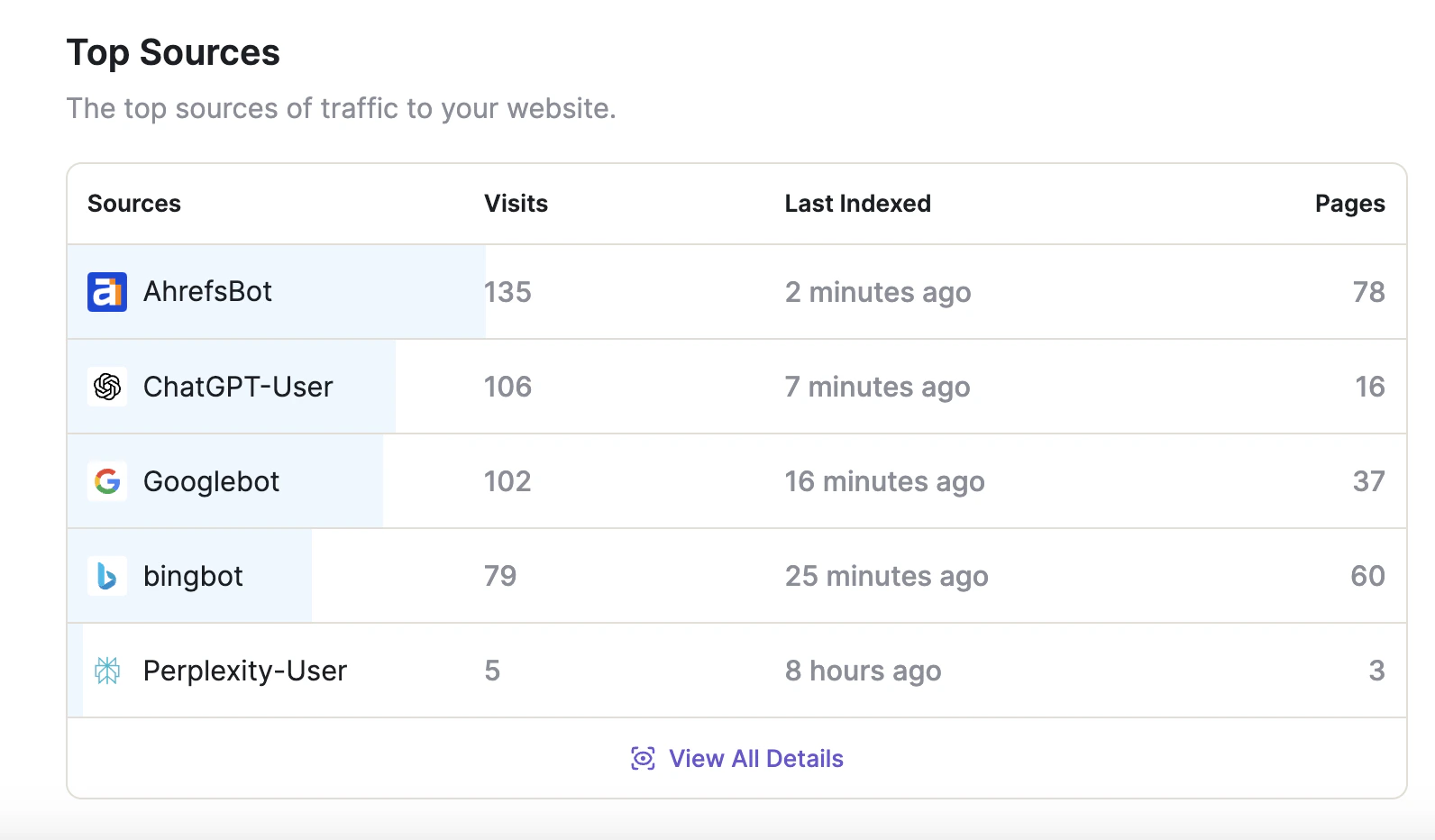This screenshot has height=840, width=1435.
Task: Select the Perplexity-User source name
Action: pos(245,671)
